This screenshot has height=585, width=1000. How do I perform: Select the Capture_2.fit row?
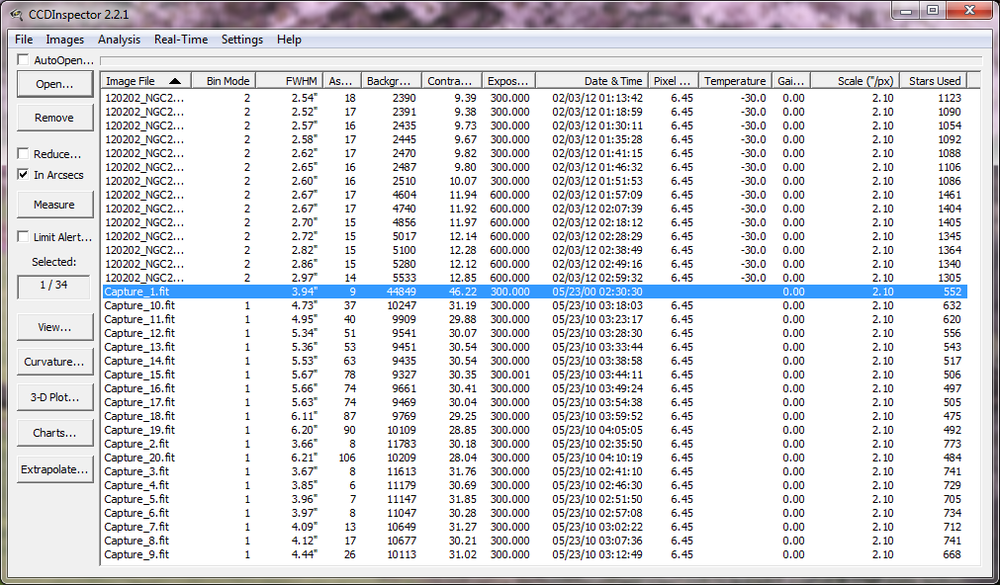(x=535, y=444)
